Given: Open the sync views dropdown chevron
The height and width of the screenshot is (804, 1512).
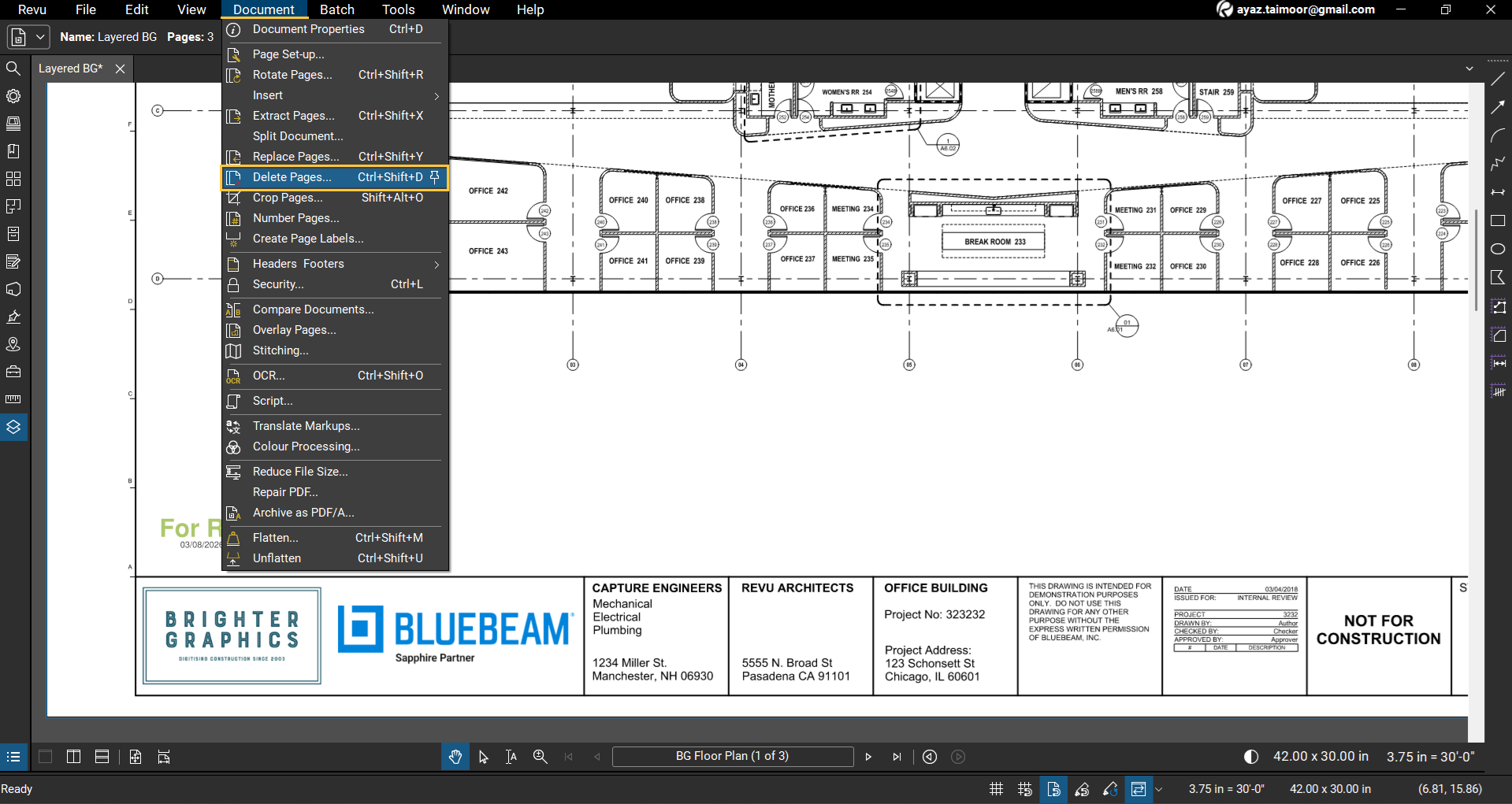Looking at the screenshot, I should coord(1157,789).
